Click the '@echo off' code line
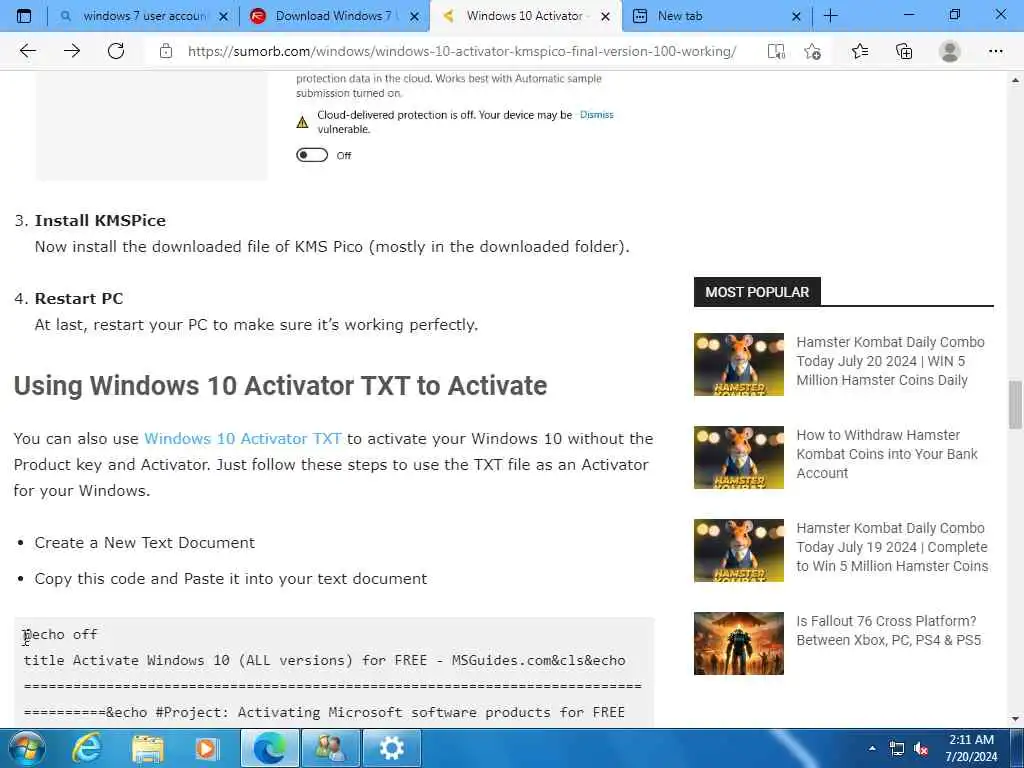1024x768 pixels. (x=60, y=634)
